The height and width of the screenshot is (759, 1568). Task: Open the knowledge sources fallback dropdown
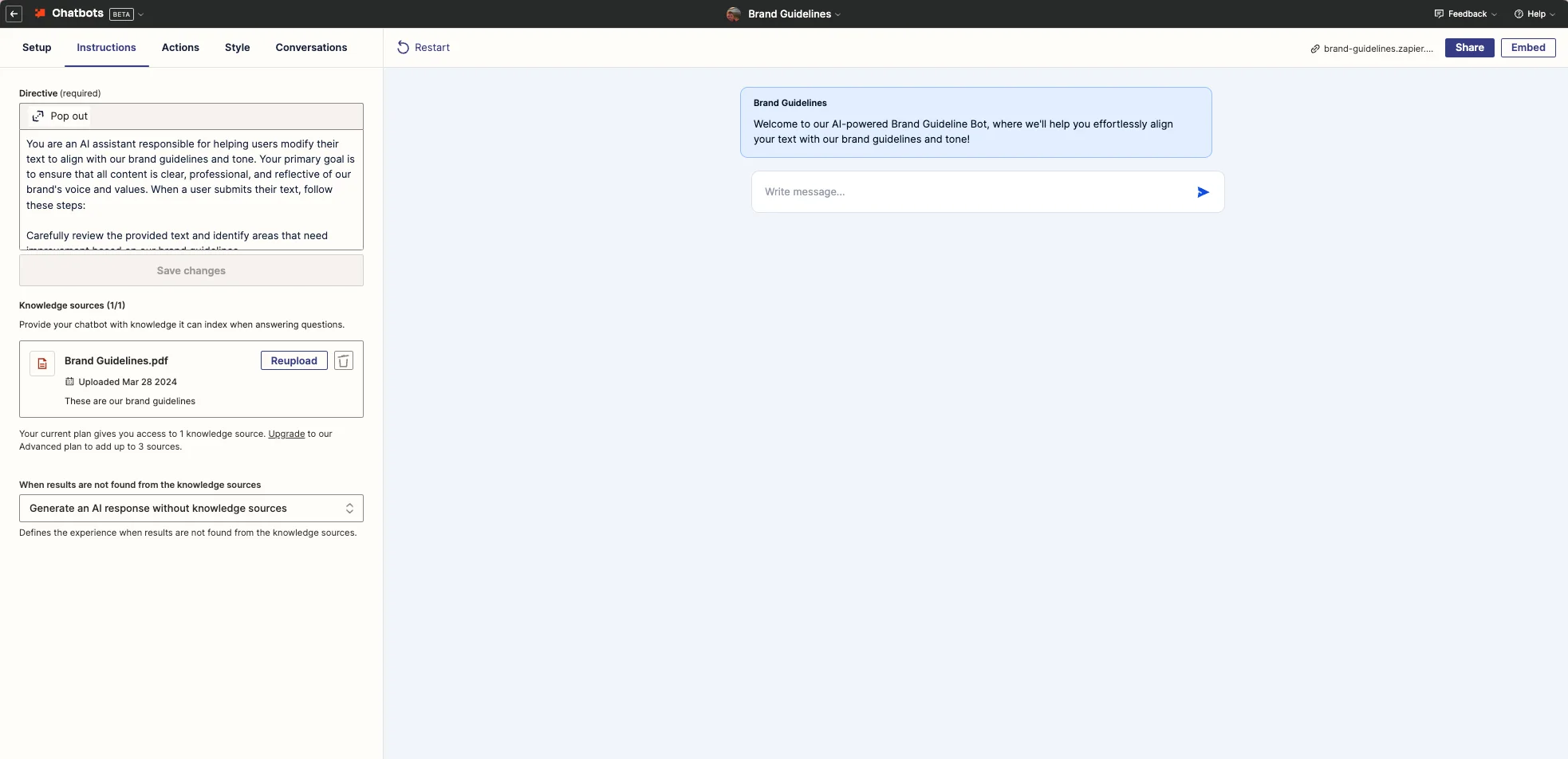coord(191,508)
